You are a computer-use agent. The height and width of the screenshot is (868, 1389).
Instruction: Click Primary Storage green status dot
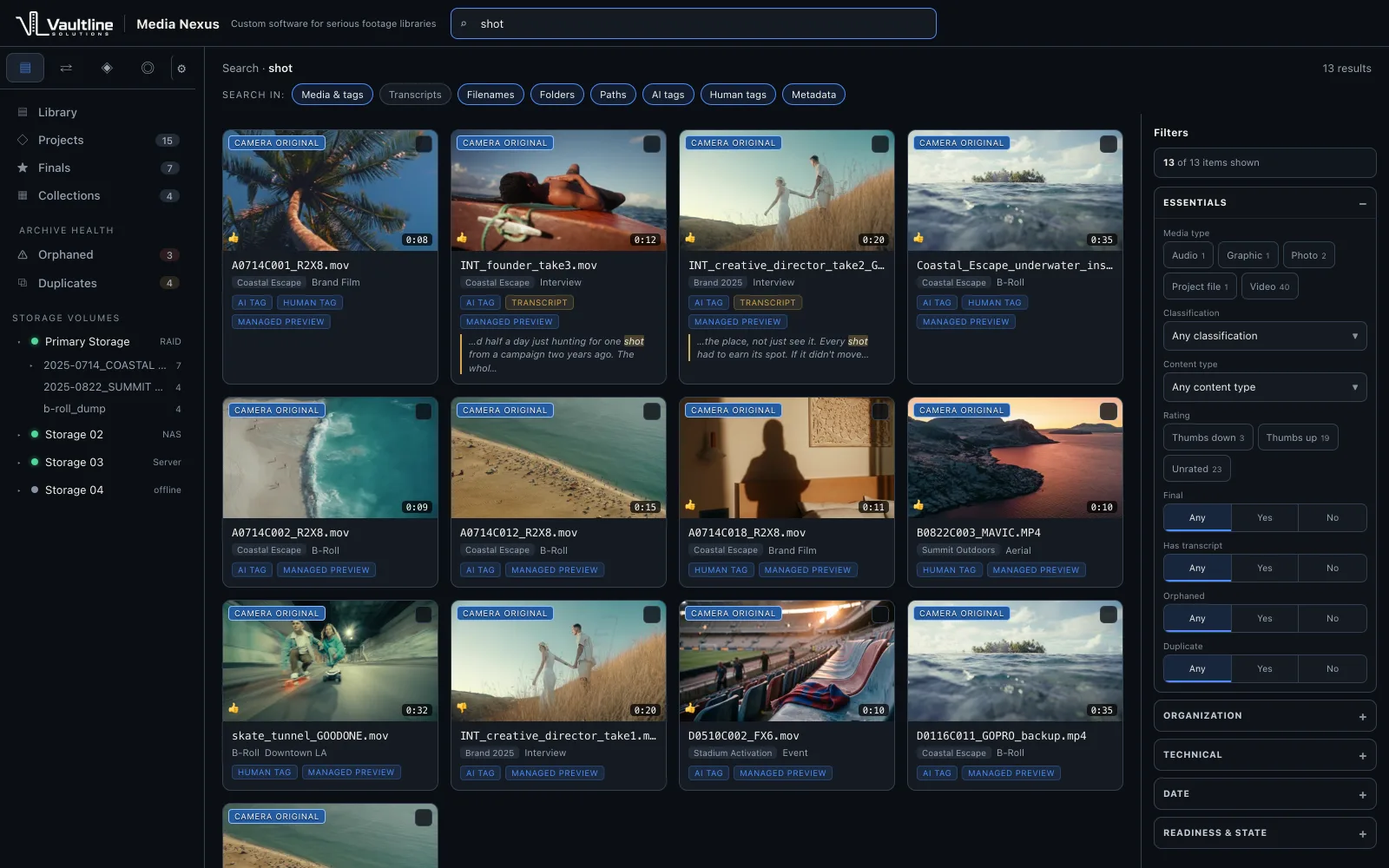coord(35,341)
